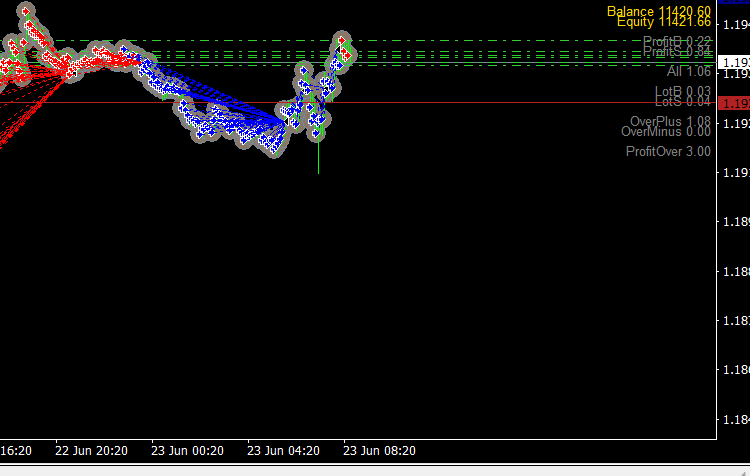Click the 23 Jun 04:20 time label
The height and width of the screenshot is (476, 750).
(x=283, y=451)
